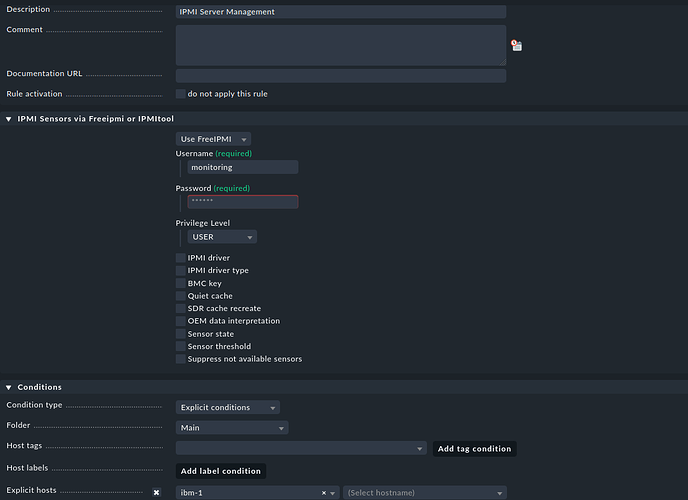Click the Password input field
This screenshot has width=688, height=500.
click(x=243, y=202)
